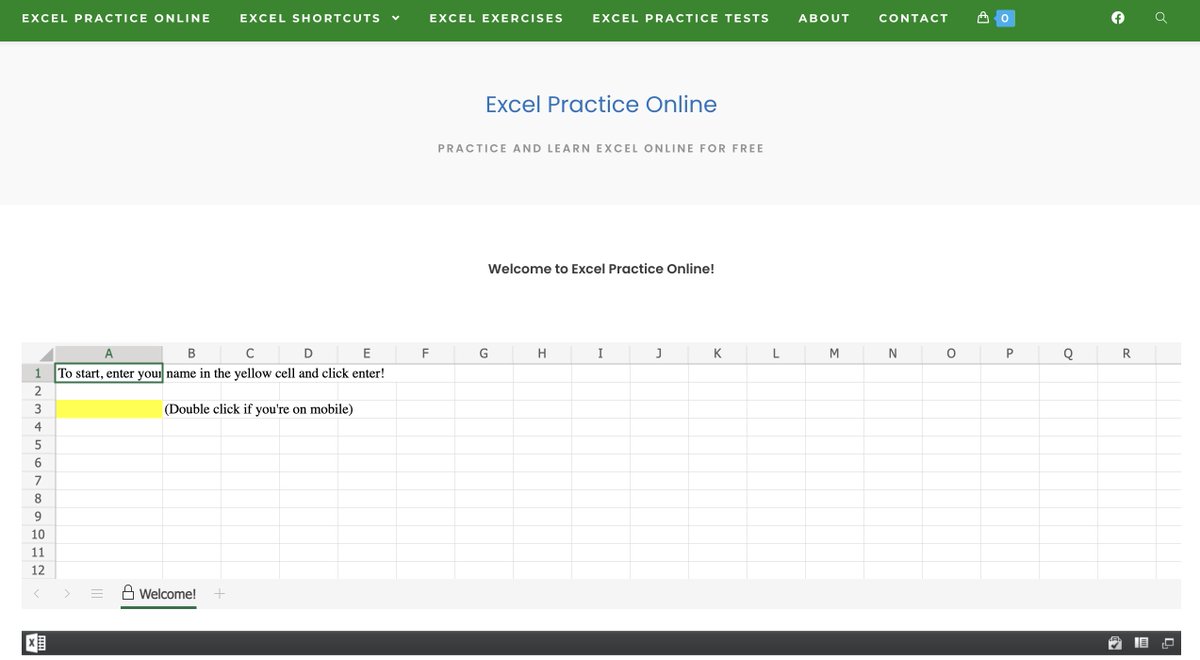Open the Facebook page icon
The image size is (1200, 660).
[1118, 18]
